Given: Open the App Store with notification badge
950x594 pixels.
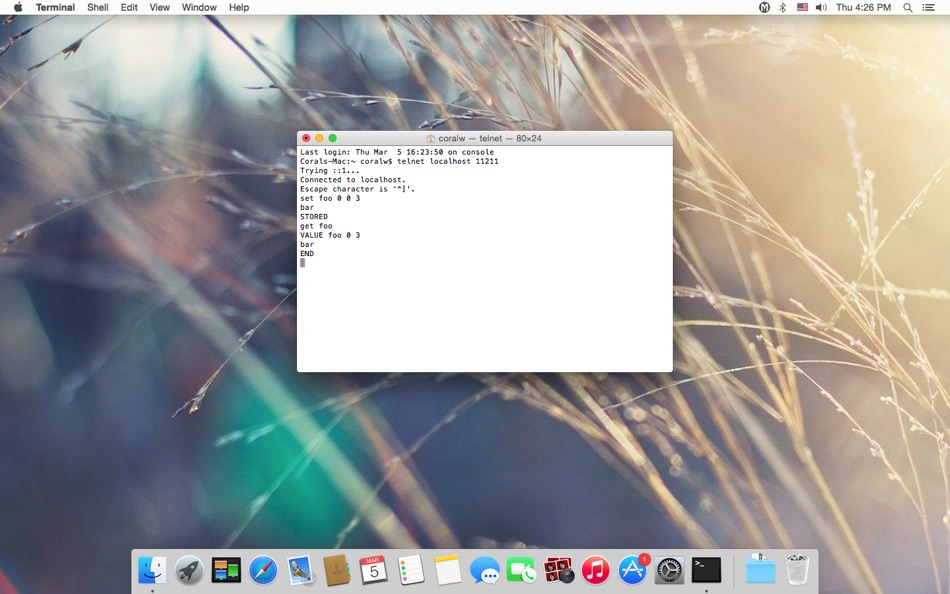Looking at the screenshot, I should pos(631,570).
